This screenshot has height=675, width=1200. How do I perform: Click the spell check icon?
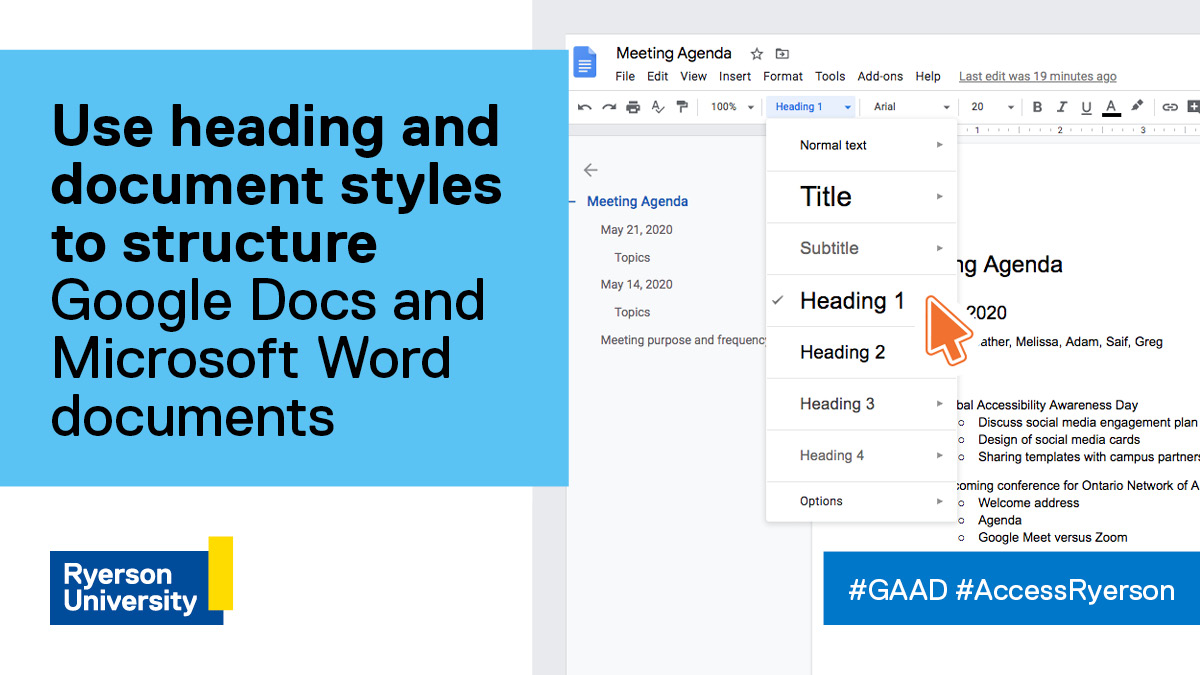click(x=658, y=107)
